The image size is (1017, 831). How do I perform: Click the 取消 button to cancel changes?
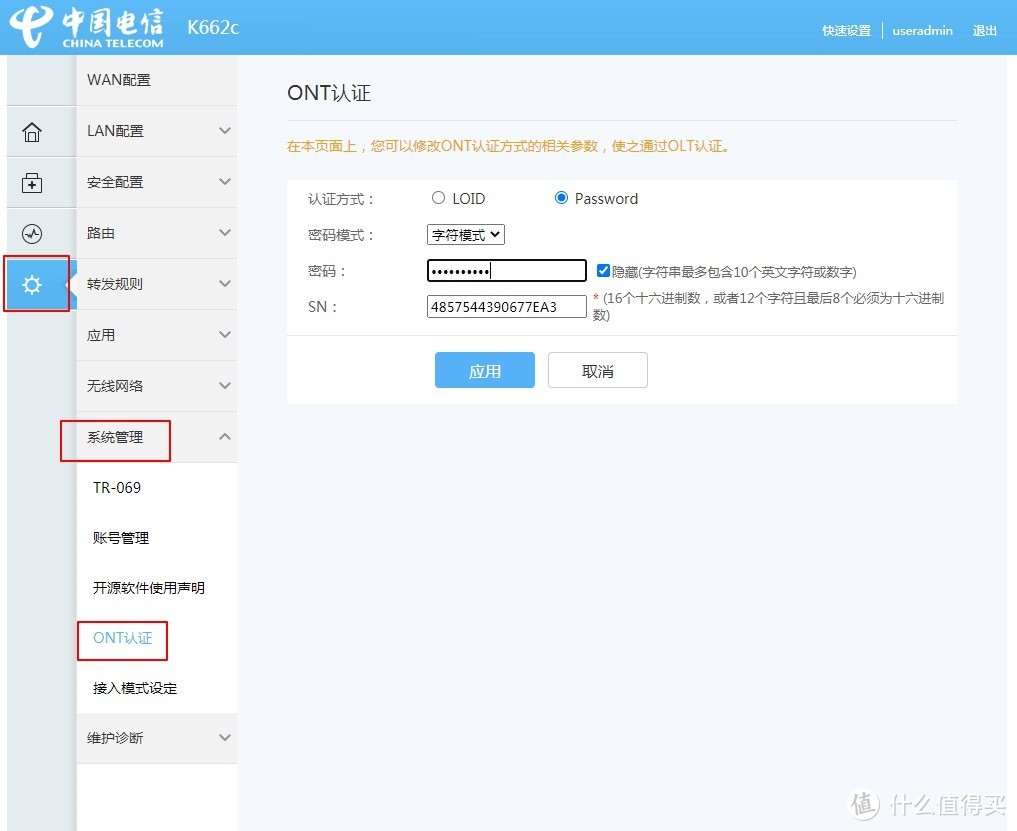pyautogui.click(x=597, y=369)
